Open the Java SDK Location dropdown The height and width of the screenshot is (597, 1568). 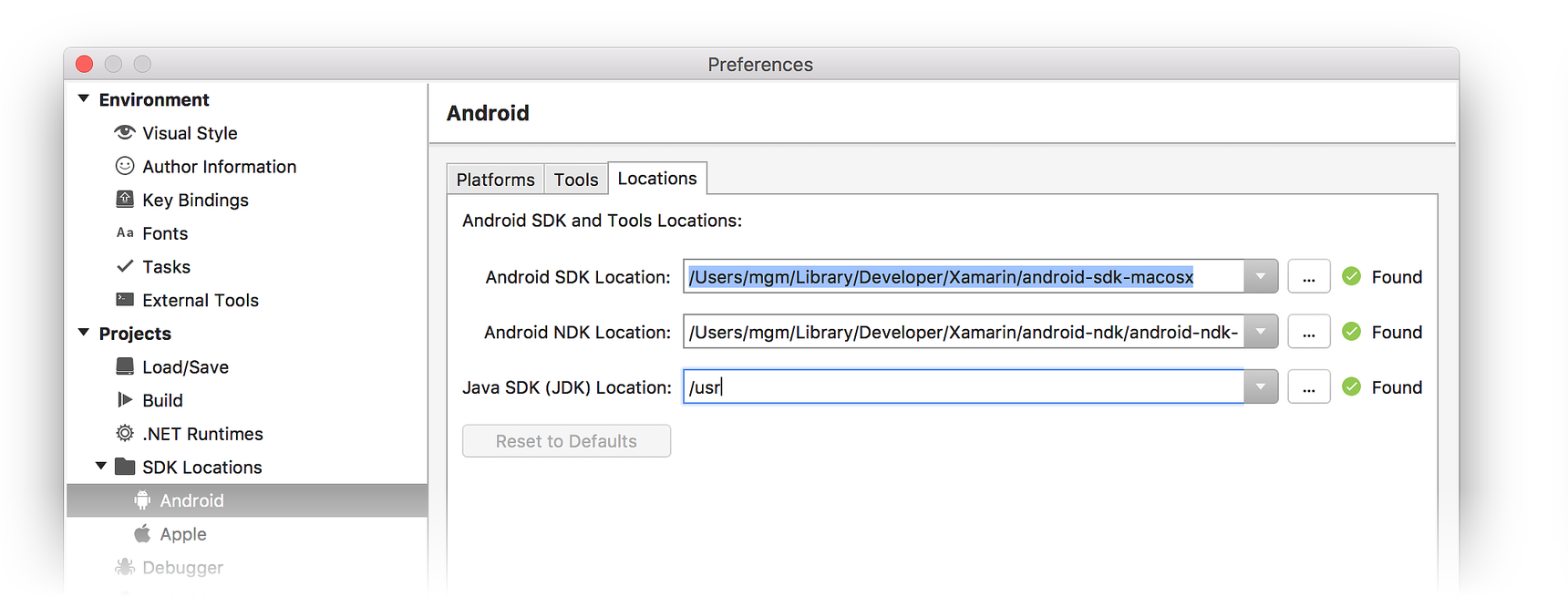pyautogui.click(x=1260, y=387)
